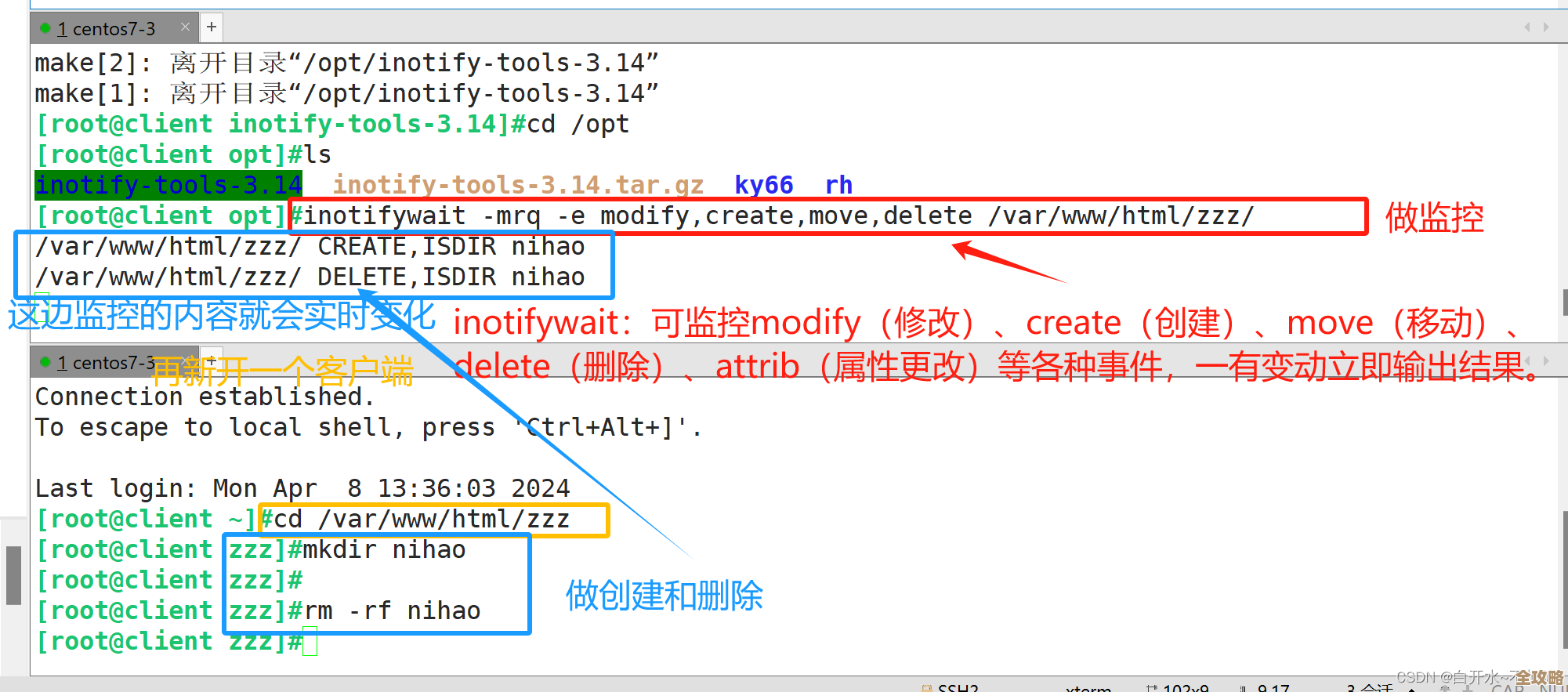Switch to the top pane centos7-3 tab
This screenshot has width=1568, height=692.
point(106,29)
